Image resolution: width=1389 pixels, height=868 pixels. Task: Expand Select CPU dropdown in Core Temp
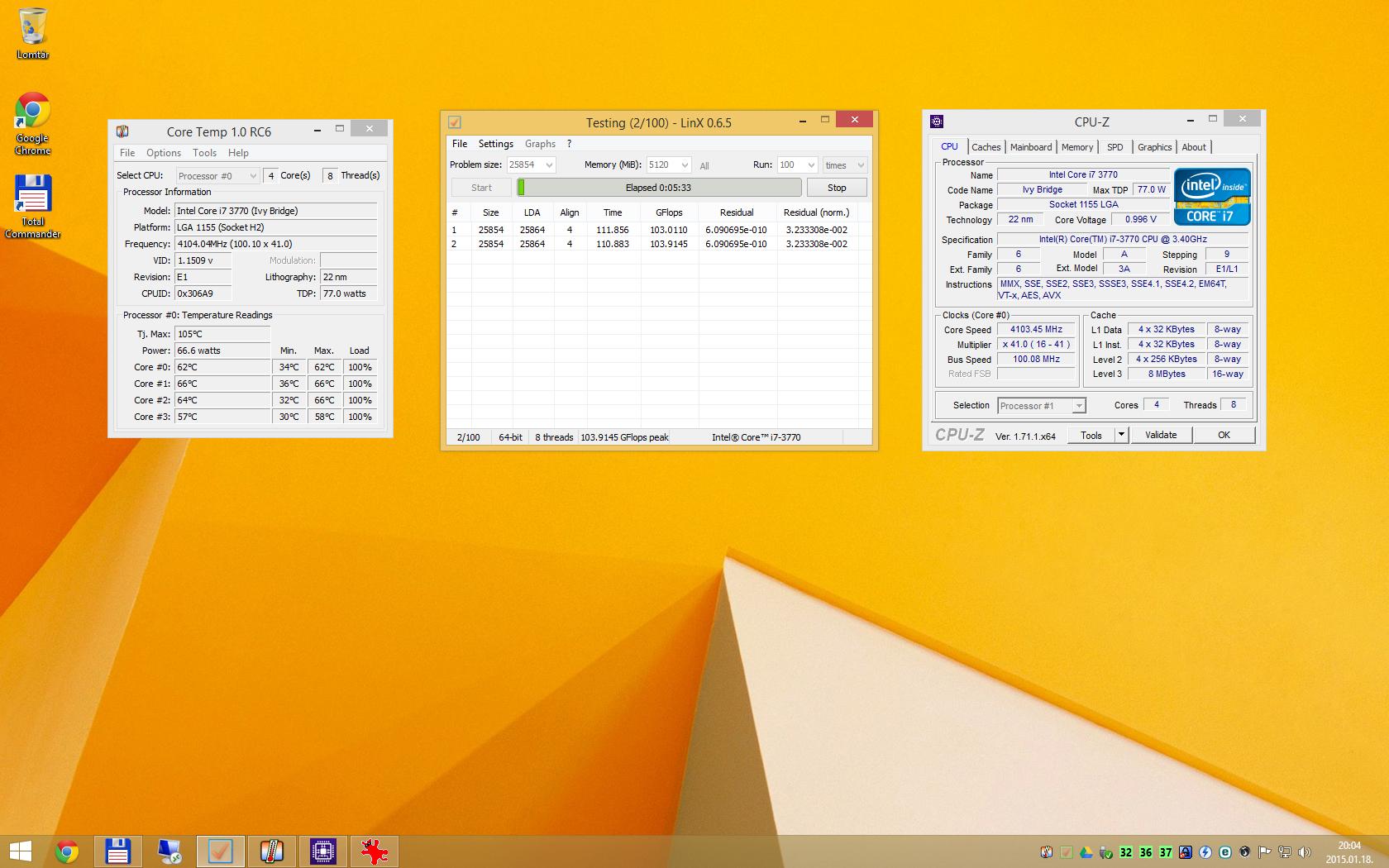click(x=253, y=175)
